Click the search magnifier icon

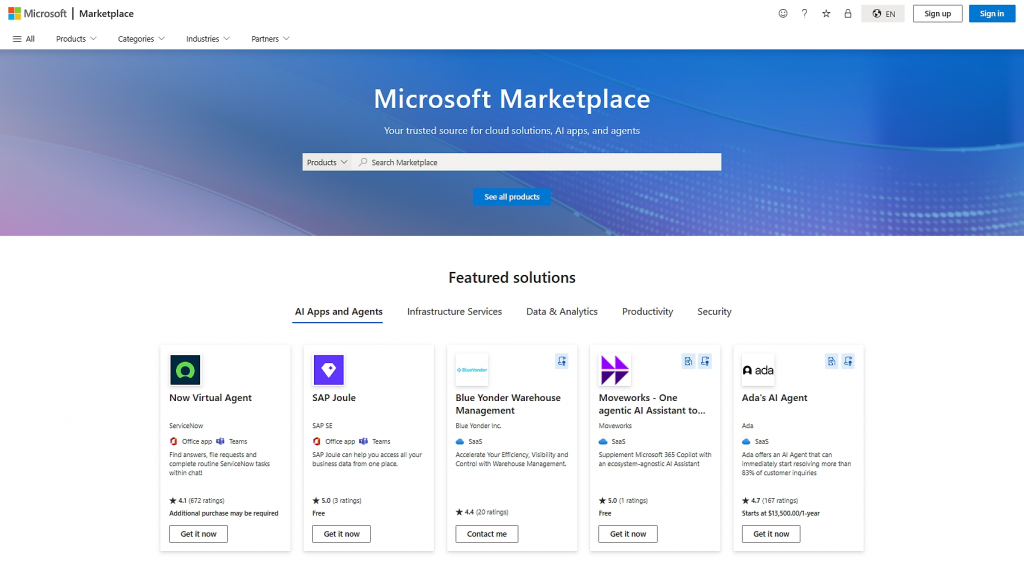click(363, 162)
